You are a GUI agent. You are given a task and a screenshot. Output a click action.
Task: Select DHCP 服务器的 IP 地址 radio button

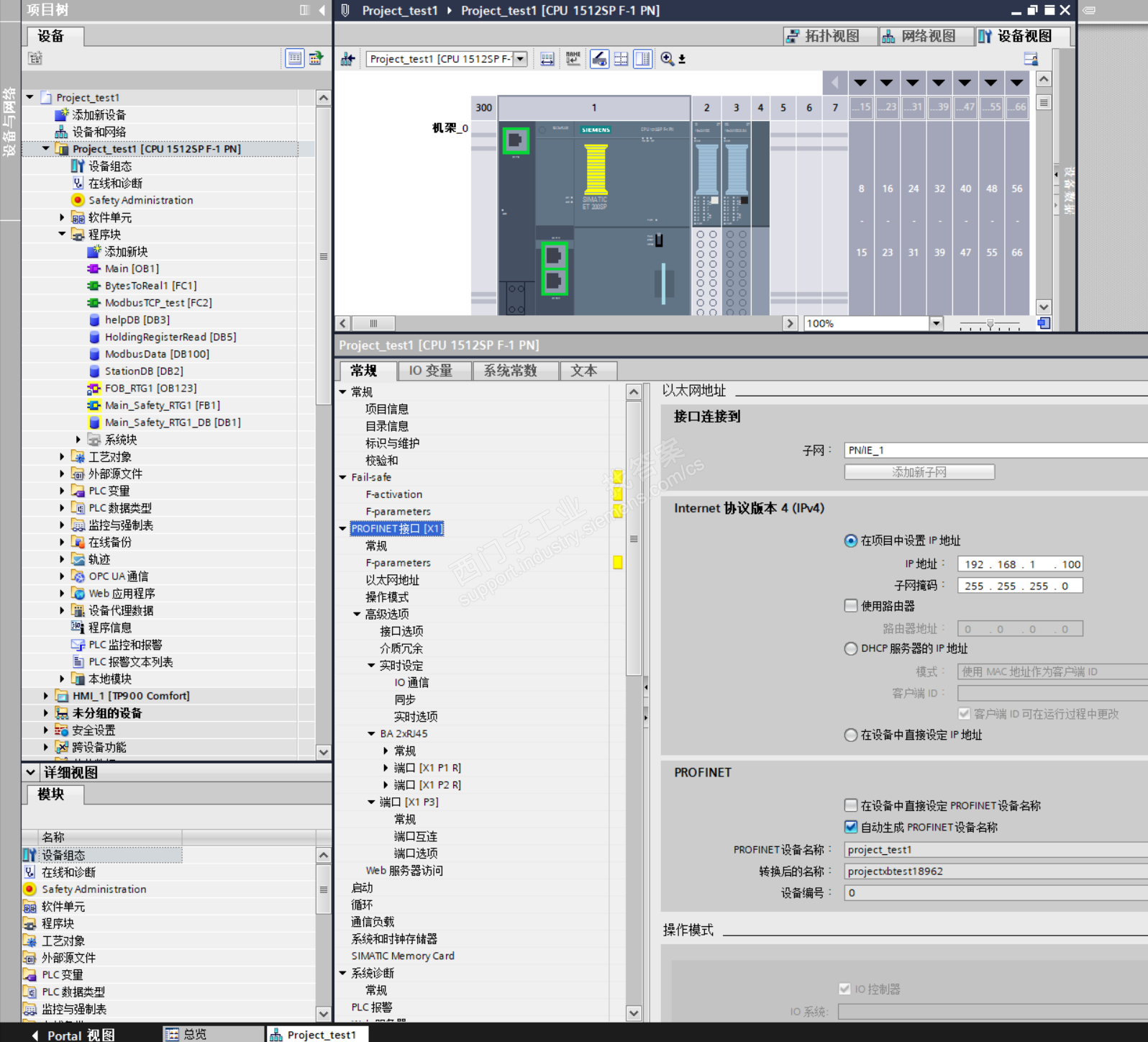pos(851,648)
